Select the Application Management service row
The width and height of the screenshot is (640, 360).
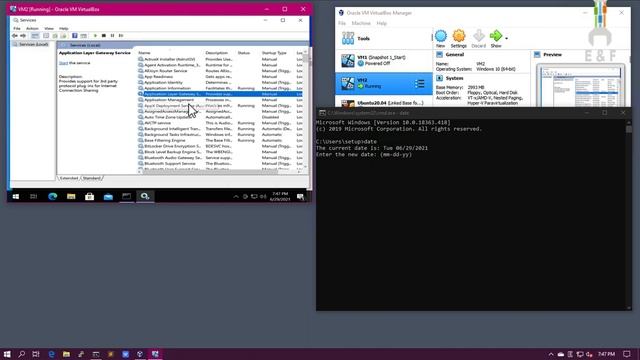pos(220,100)
